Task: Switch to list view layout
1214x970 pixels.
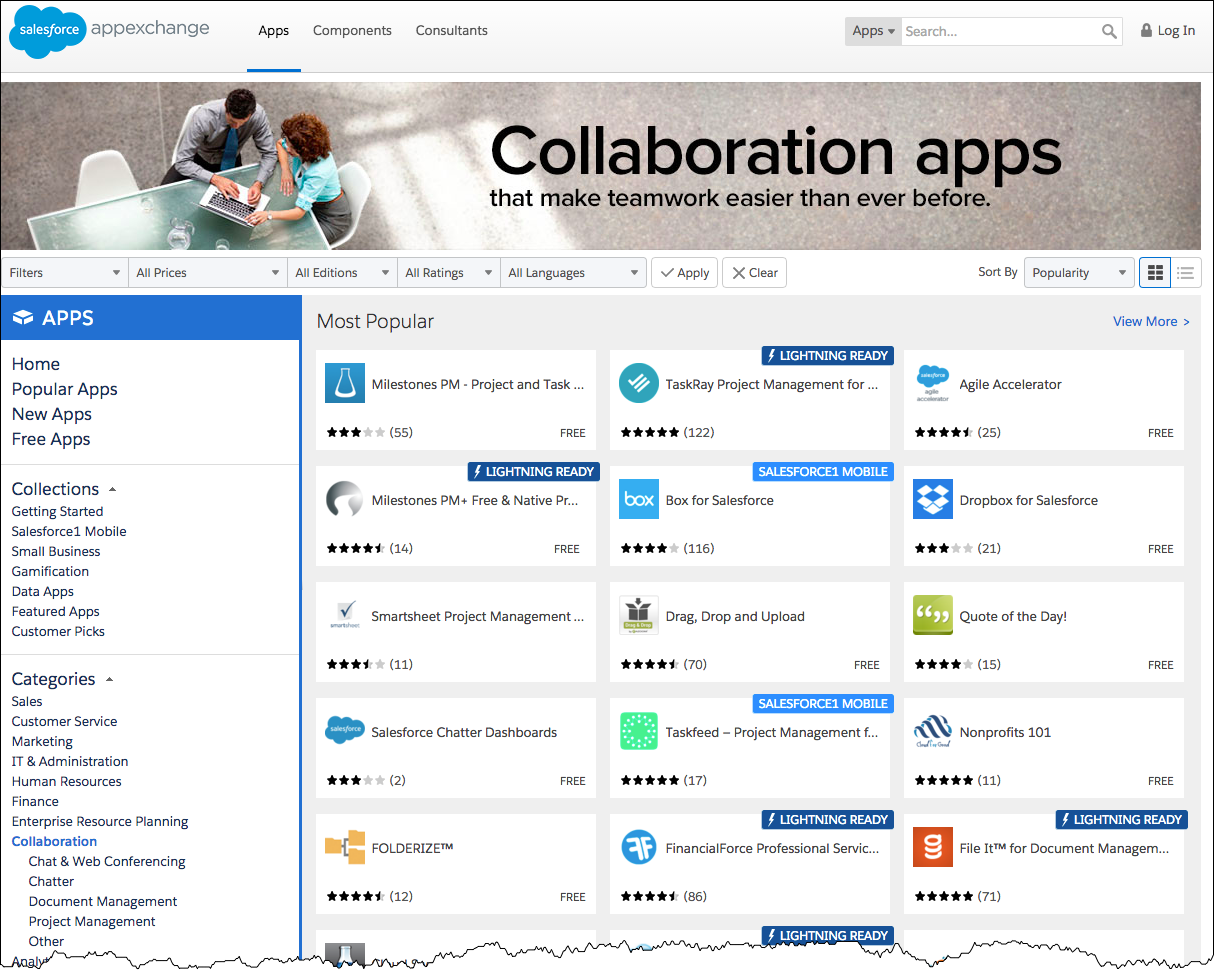Action: [1186, 272]
